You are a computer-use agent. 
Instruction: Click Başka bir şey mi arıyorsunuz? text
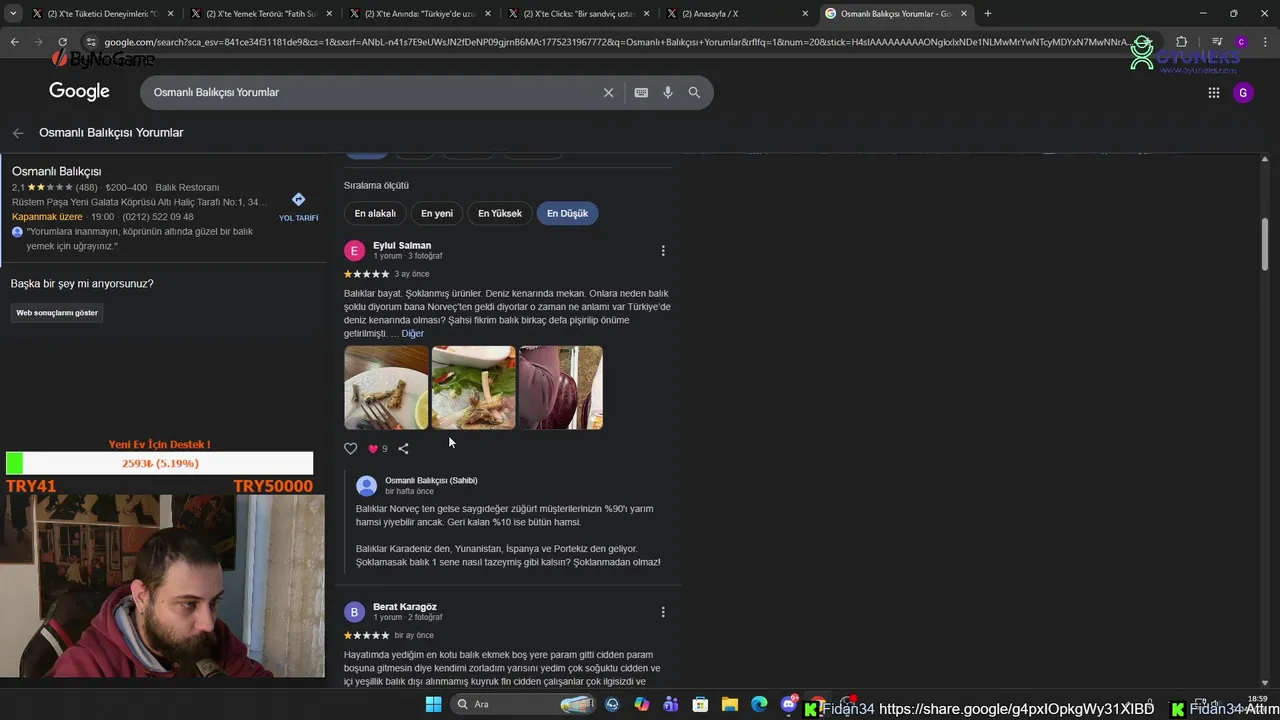point(82,284)
